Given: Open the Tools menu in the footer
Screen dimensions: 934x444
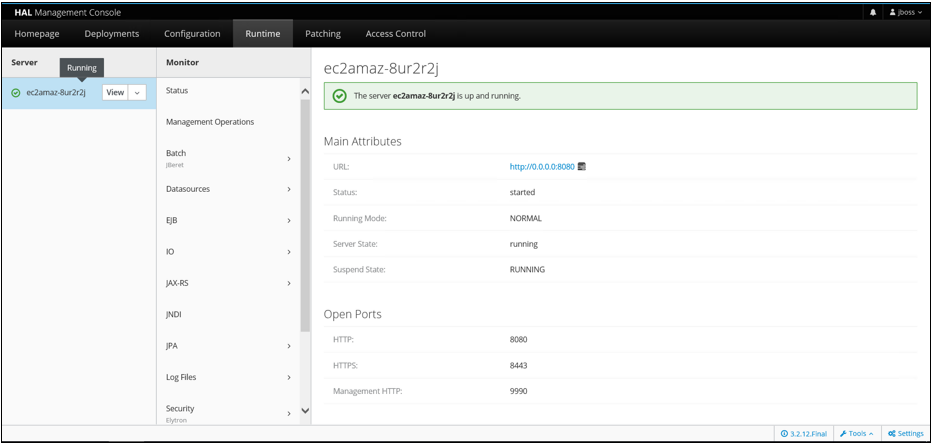Looking at the screenshot, I should [x=857, y=434].
